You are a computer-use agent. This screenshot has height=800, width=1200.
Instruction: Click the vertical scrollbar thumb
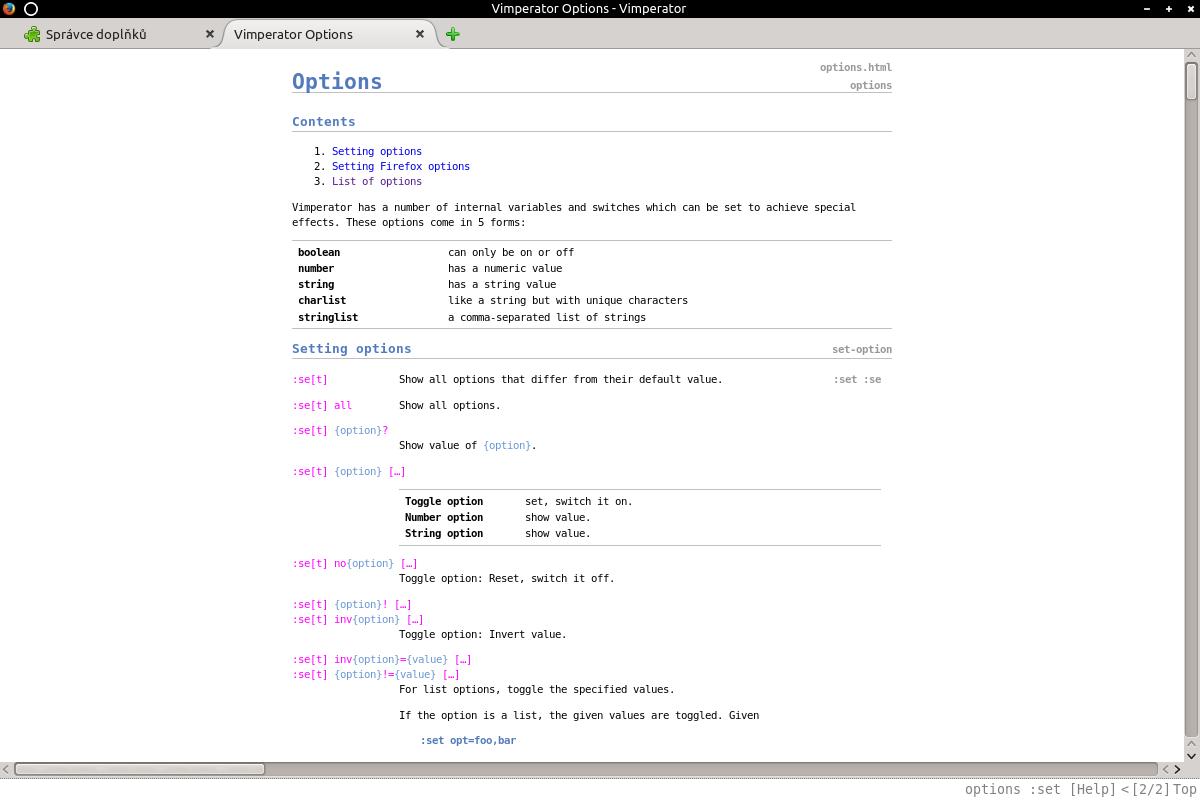(x=1191, y=81)
